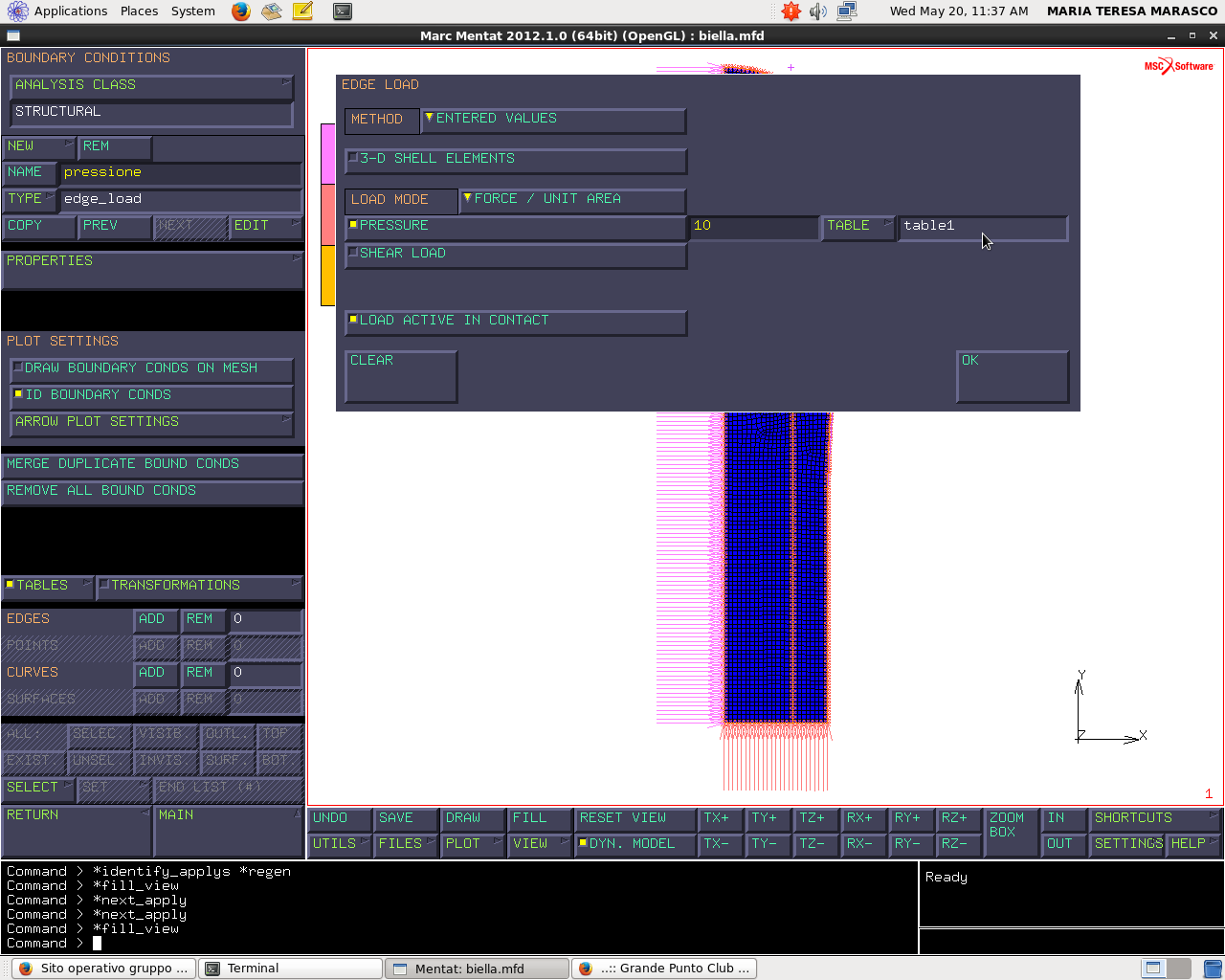Click RESET VIEW

coord(635,818)
